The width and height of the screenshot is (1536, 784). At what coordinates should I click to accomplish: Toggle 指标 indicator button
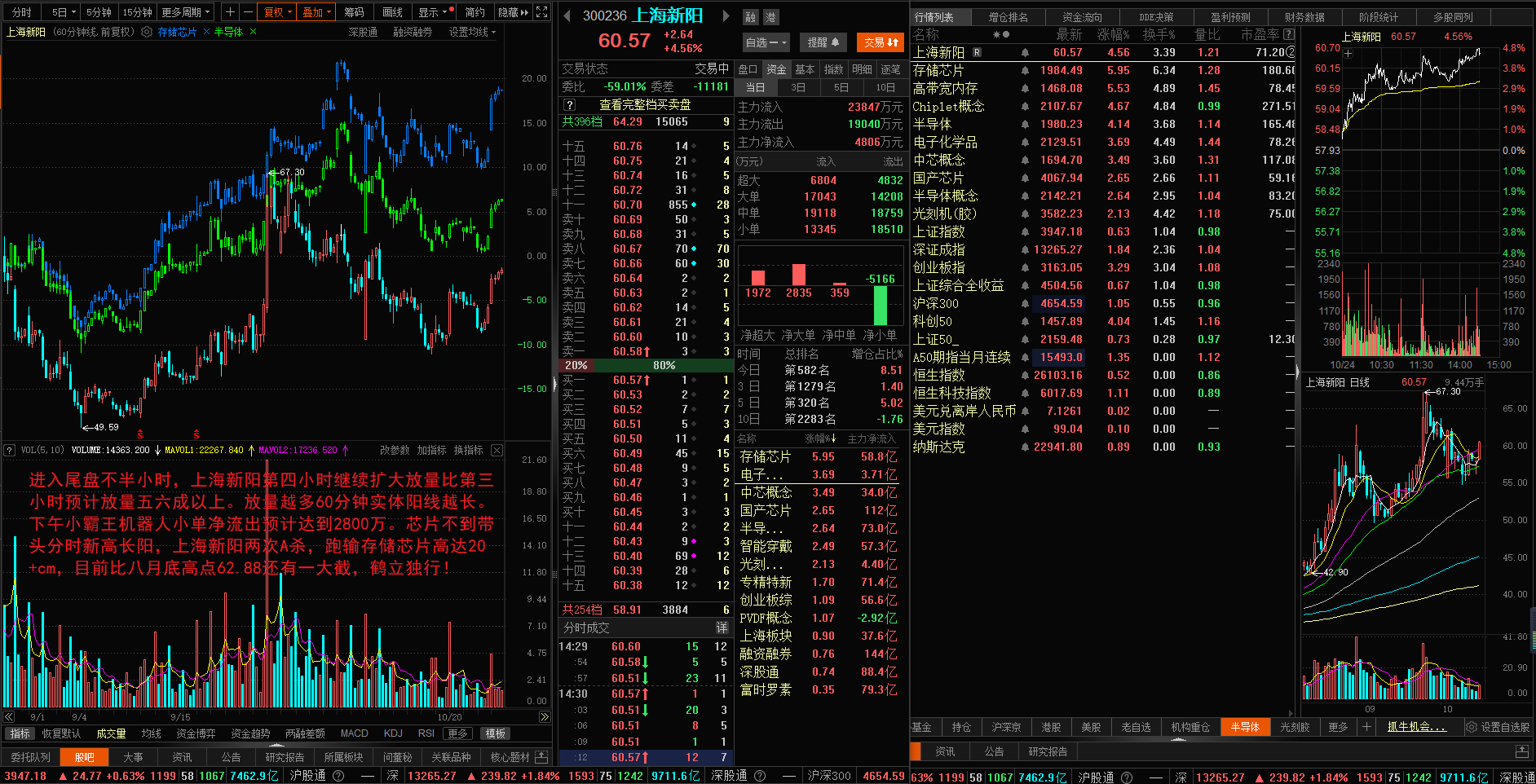point(20,733)
